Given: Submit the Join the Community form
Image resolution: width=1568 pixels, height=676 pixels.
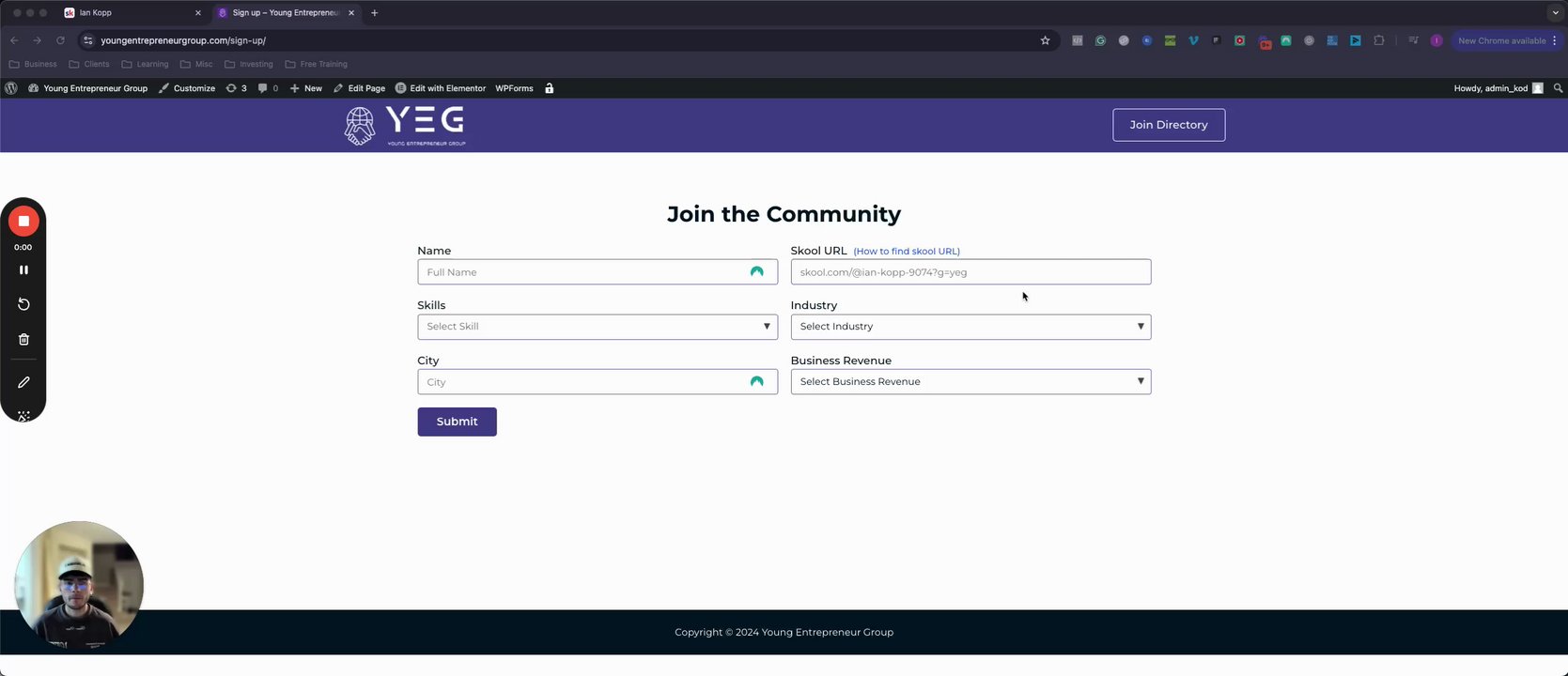Looking at the screenshot, I should tap(457, 422).
